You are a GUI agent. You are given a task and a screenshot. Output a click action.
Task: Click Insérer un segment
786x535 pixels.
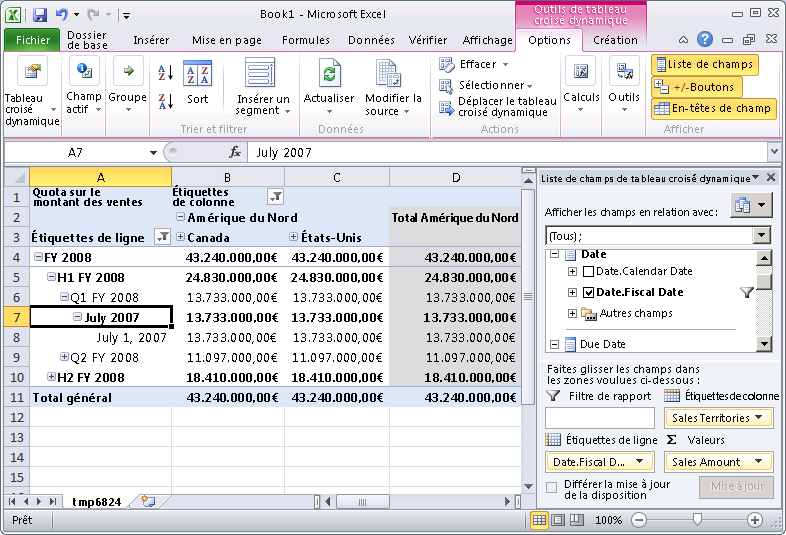(x=263, y=87)
